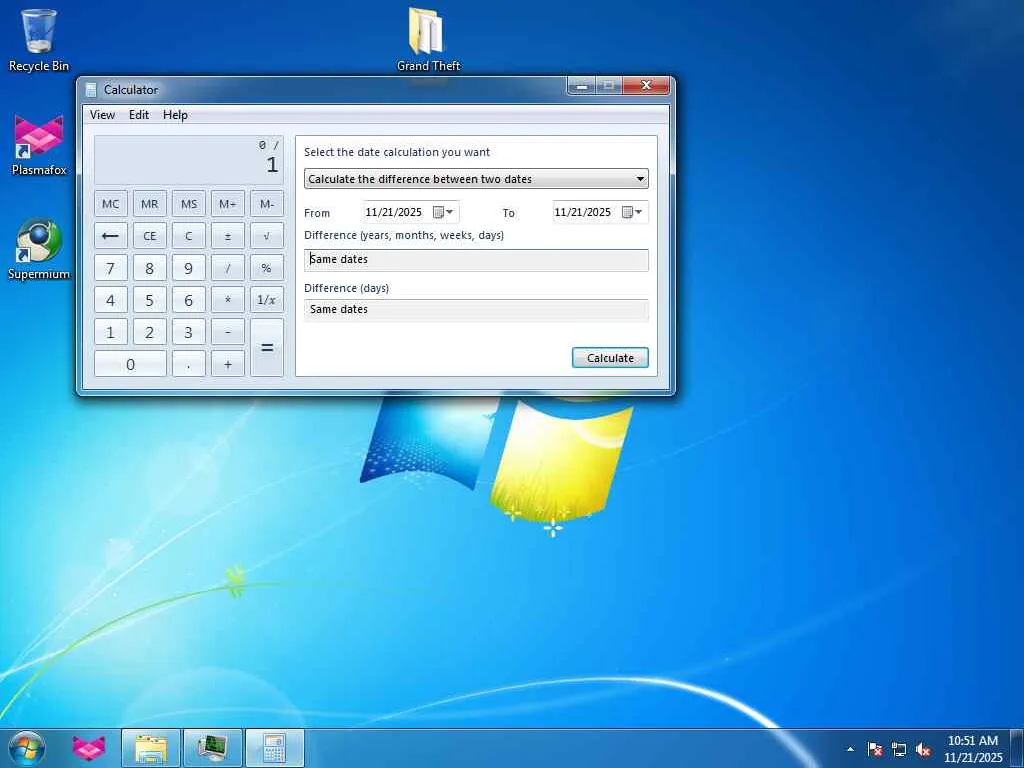1024x768 pixels.
Task: Open the Windows Start orb
Action: (27, 748)
